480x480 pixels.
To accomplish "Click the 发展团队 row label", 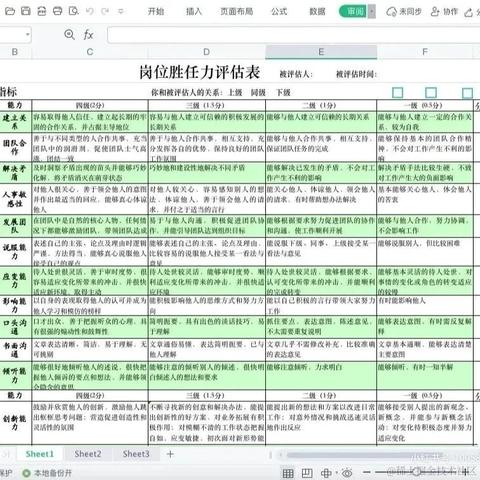I will (15, 226).
